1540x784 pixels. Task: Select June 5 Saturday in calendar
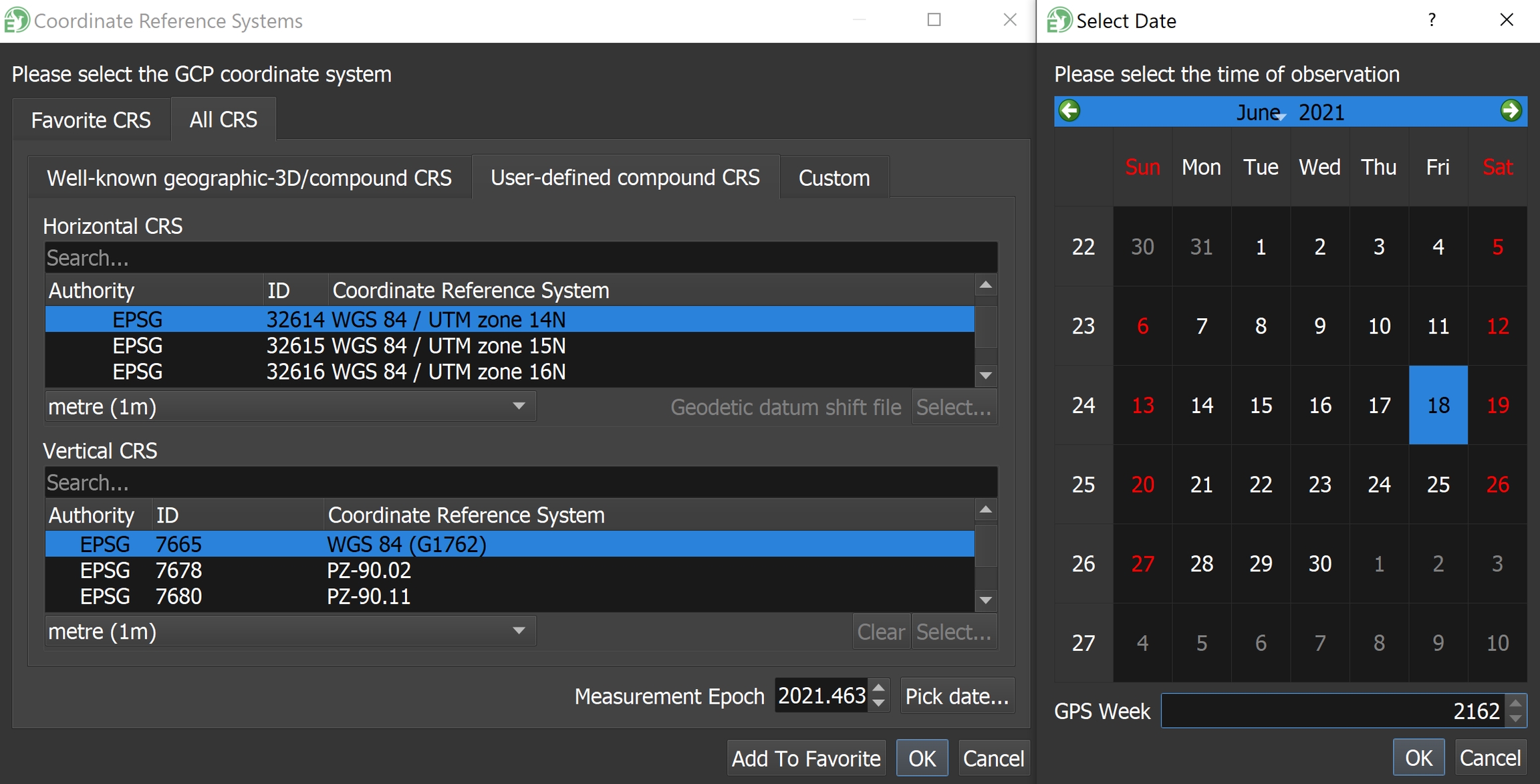pos(1497,247)
